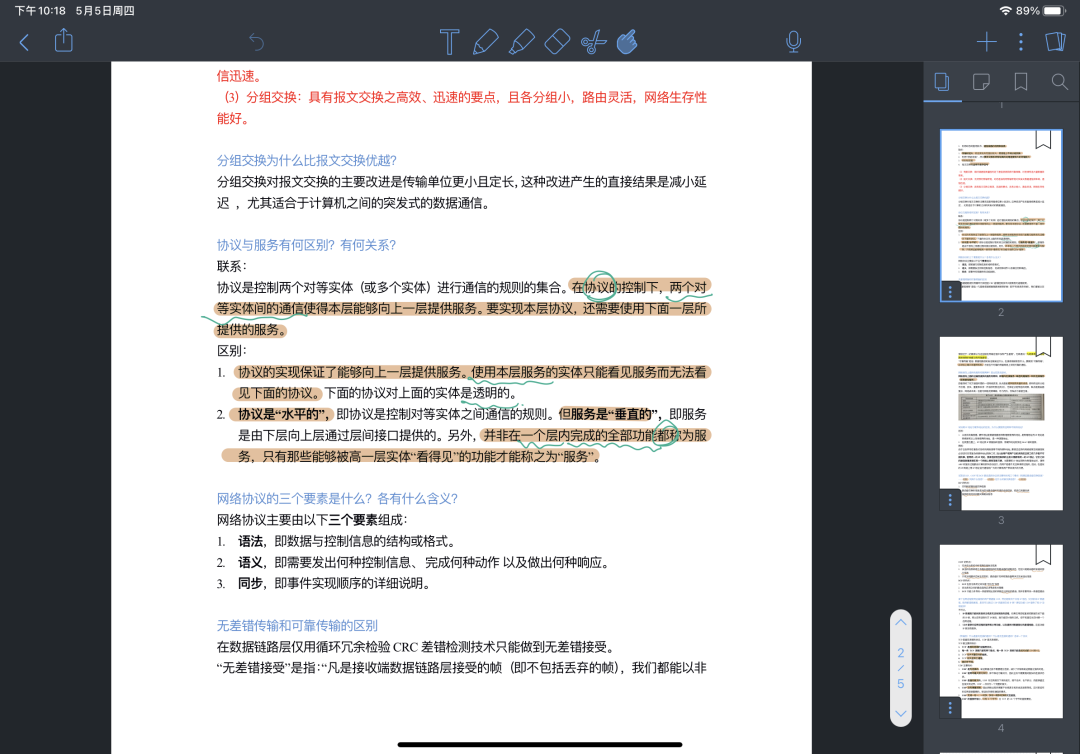Select the Highlighter tool
The width and height of the screenshot is (1080, 754).
click(x=521, y=42)
